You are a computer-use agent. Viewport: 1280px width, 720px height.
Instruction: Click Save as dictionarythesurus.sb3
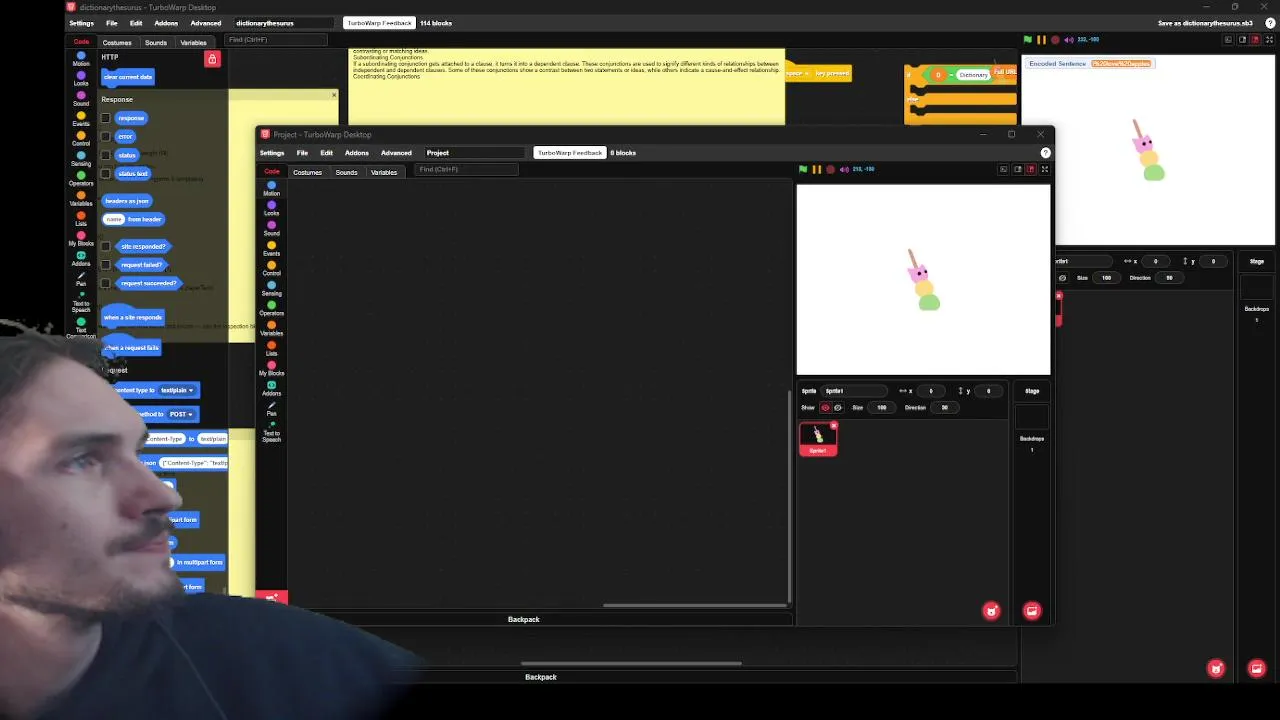pyautogui.click(x=1205, y=23)
